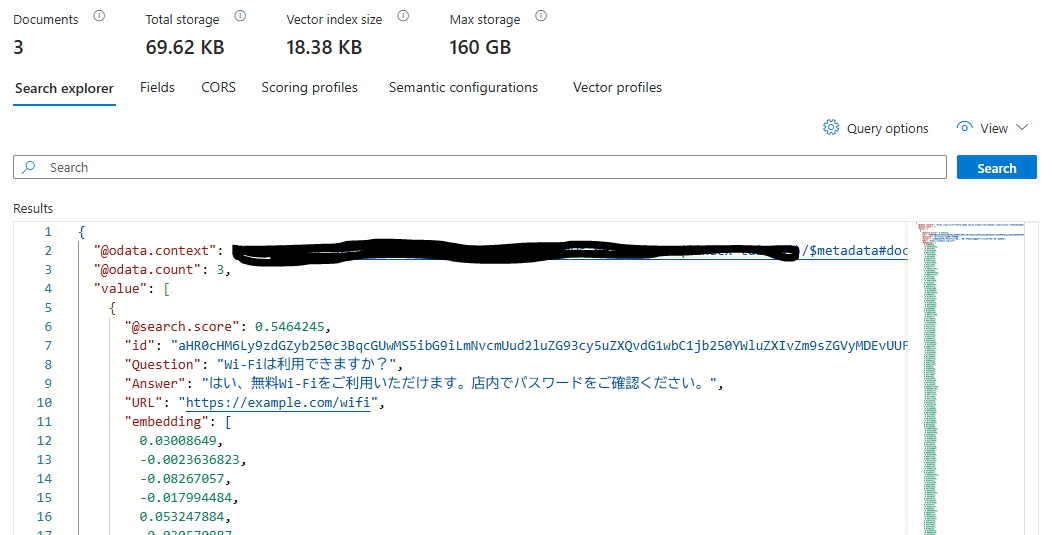This screenshot has width=1053, height=535.
Task: Click the eye icon next to View
Action: pos(964,127)
